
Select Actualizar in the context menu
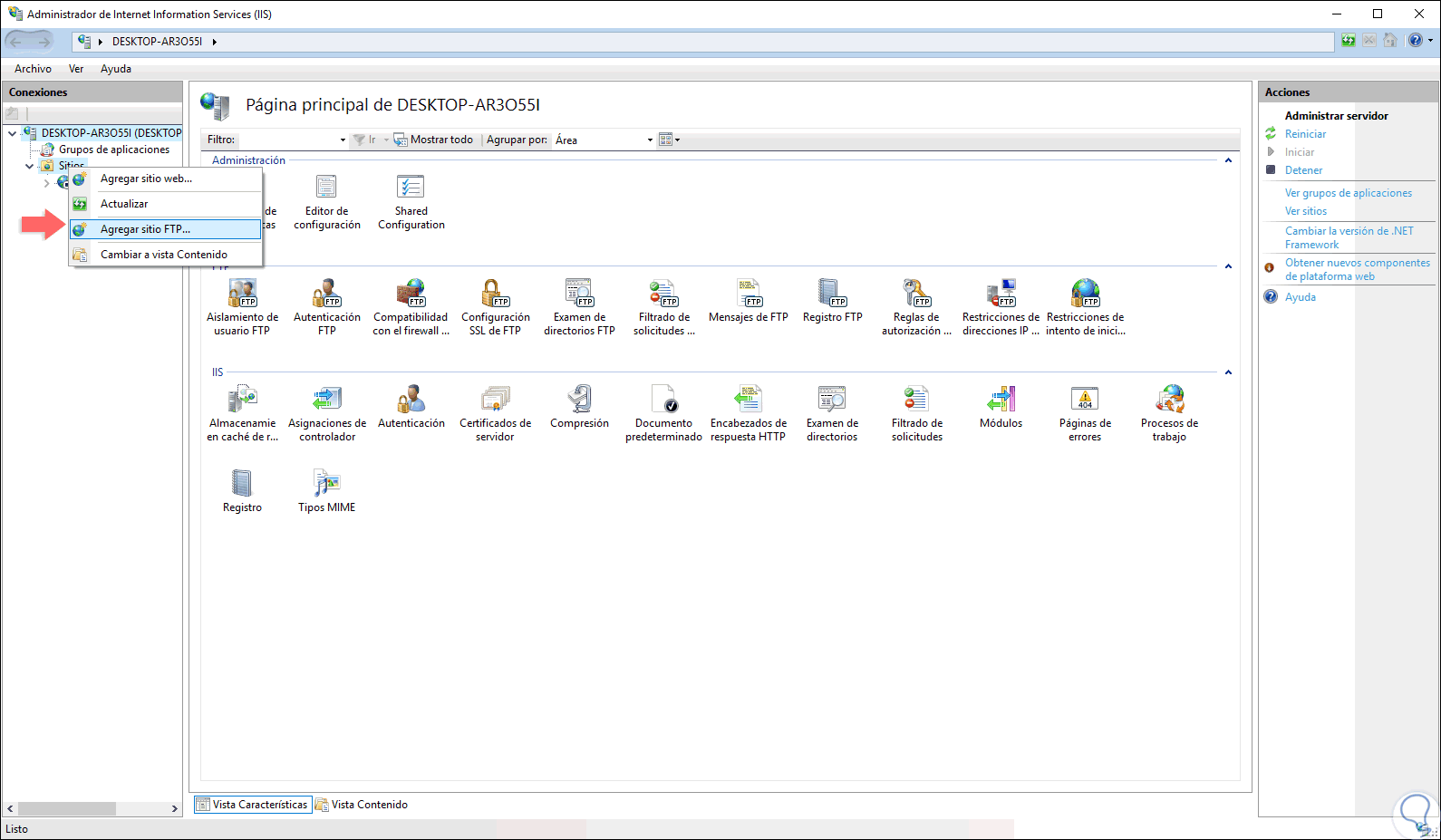[x=166, y=204]
